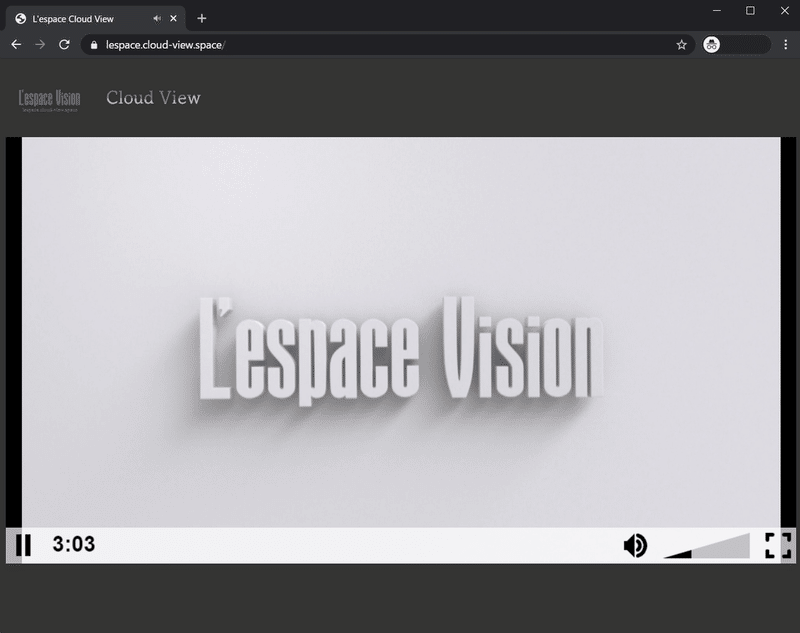Minimize the browser window
The image size is (800, 633).
[x=717, y=11]
